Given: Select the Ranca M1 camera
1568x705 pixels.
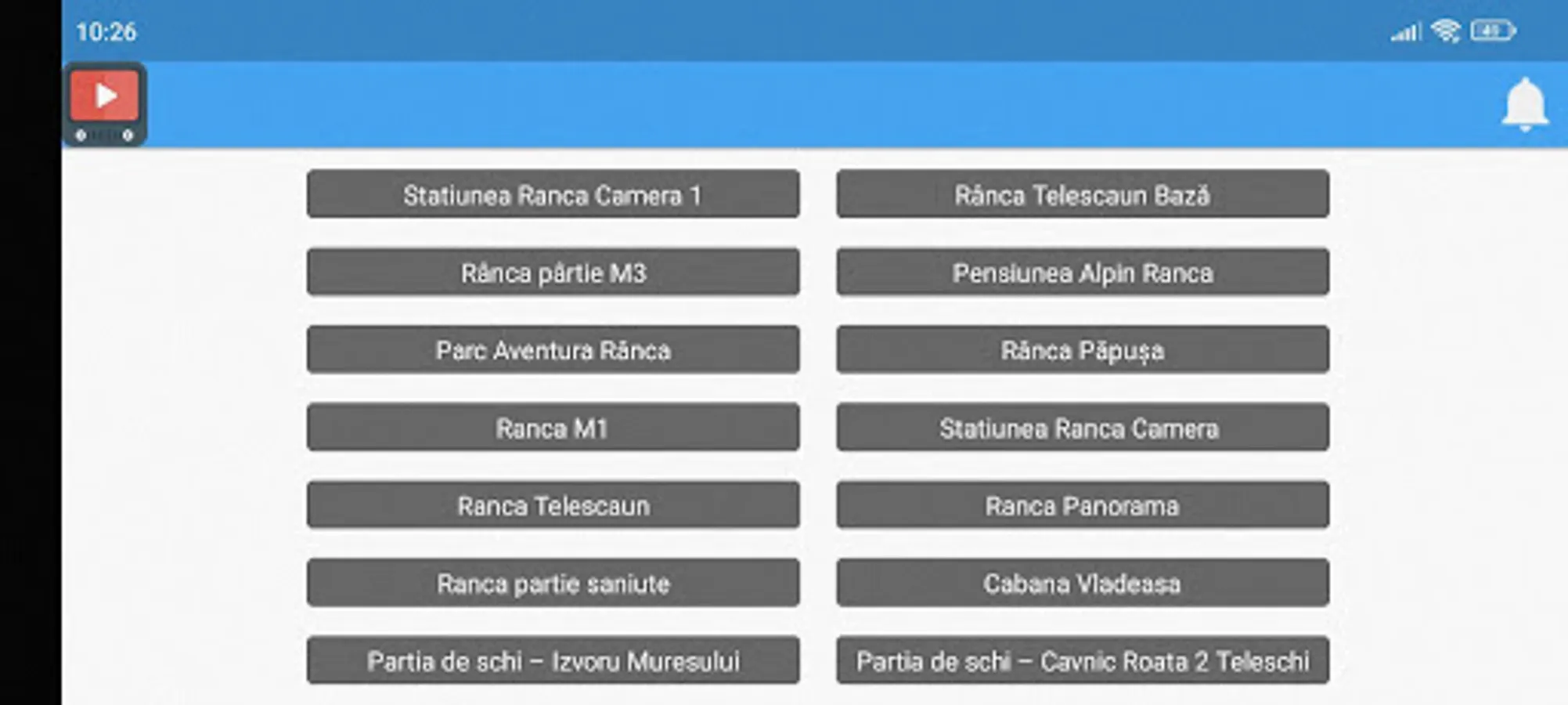Looking at the screenshot, I should [553, 427].
